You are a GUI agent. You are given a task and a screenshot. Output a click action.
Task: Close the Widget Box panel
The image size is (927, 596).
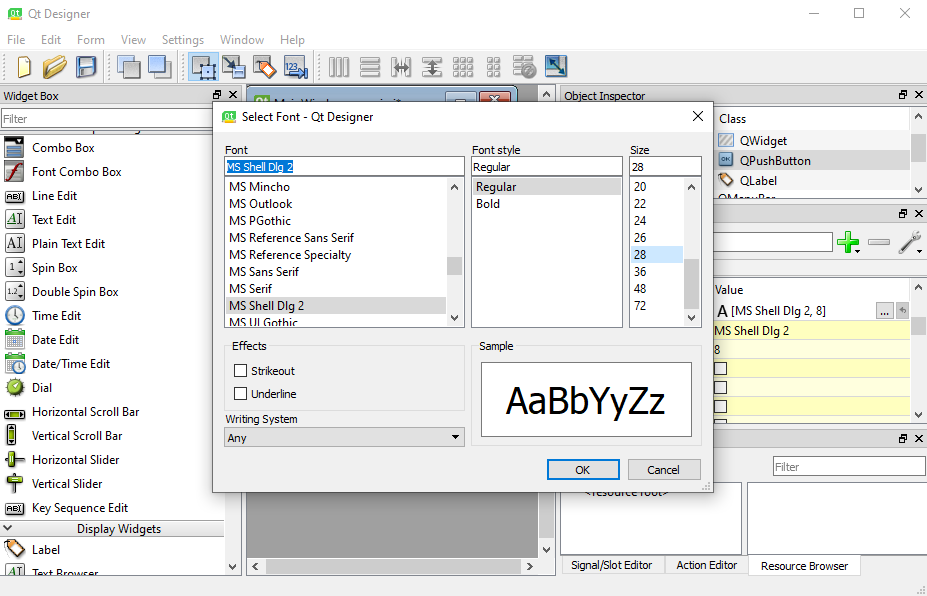tap(233, 95)
